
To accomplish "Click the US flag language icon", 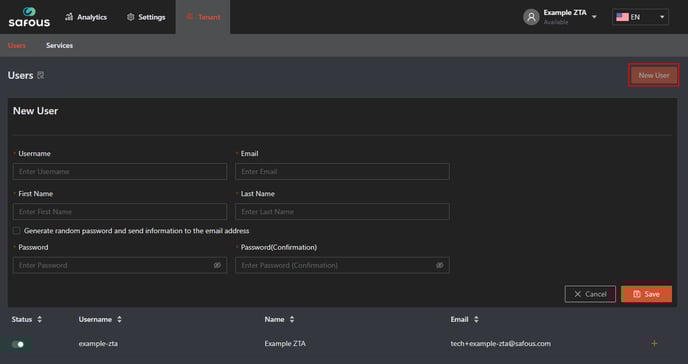I will (x=622, y=17).
